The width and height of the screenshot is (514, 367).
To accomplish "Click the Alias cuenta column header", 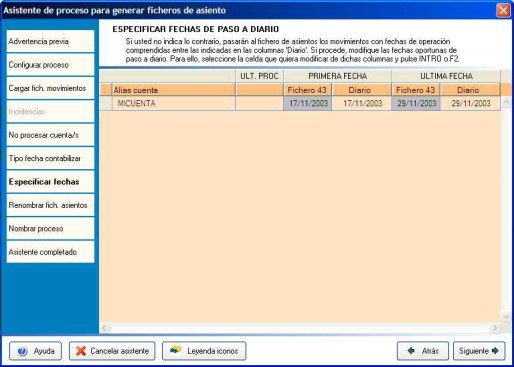I will point(174,90).
